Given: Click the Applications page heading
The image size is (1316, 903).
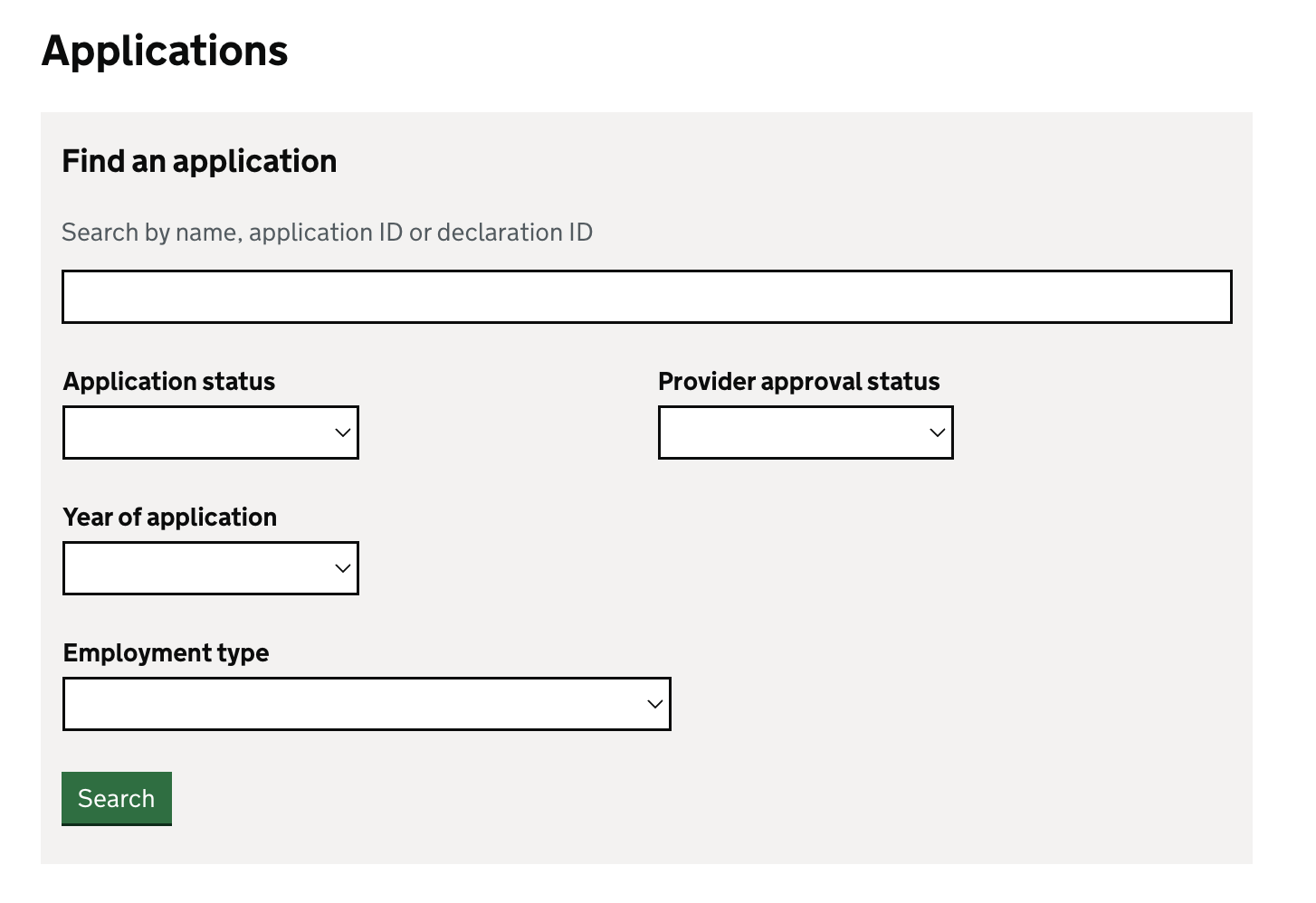Looking at the screenshot, I should [x=164, y=51].
